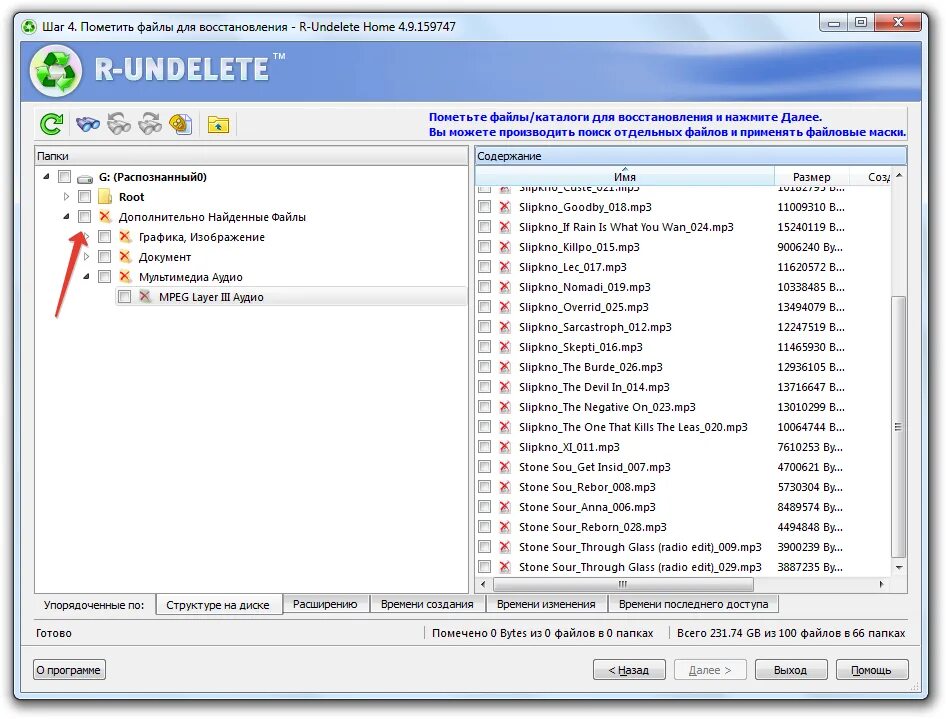Screen dimensions: 947x719
Task: Mark Slipkno_If Rain Is What You Wan_024.mp3 checkbox
Action: [484, 227]
